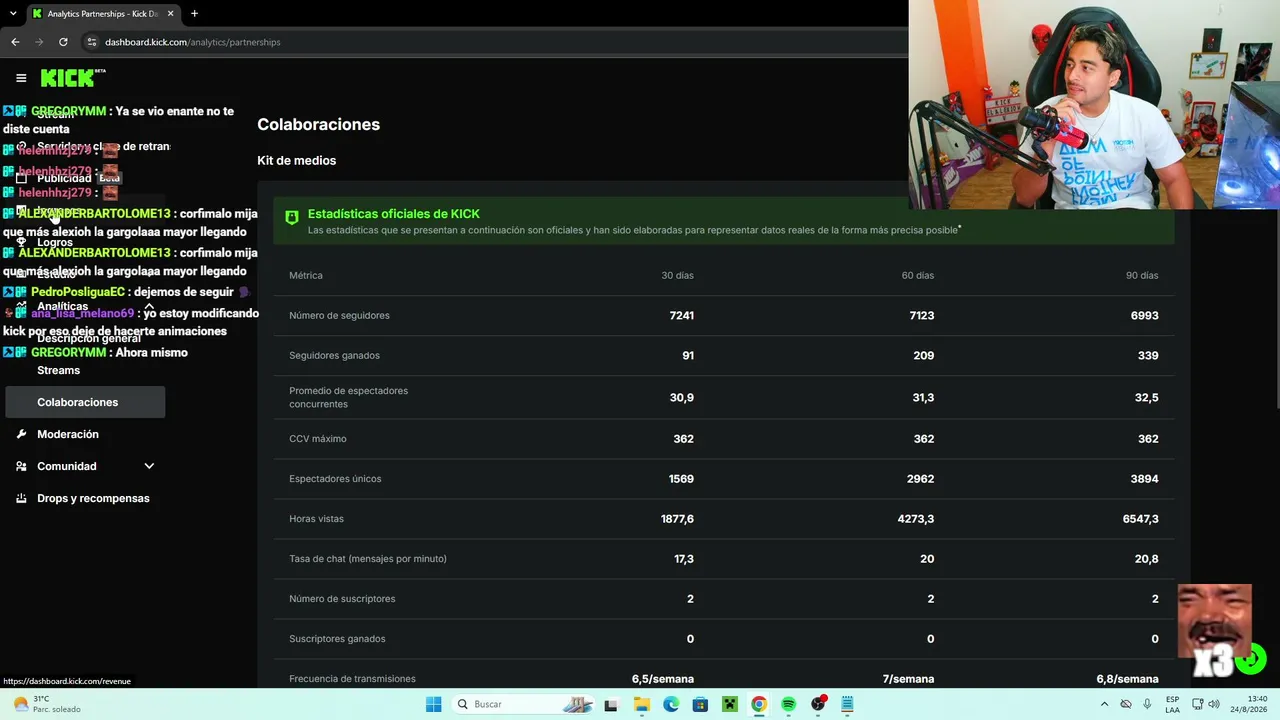Open File Explorer from the taskbar
Viewport: 1280px width, 720px height.
pyautogui.click(x=641, y=704)
